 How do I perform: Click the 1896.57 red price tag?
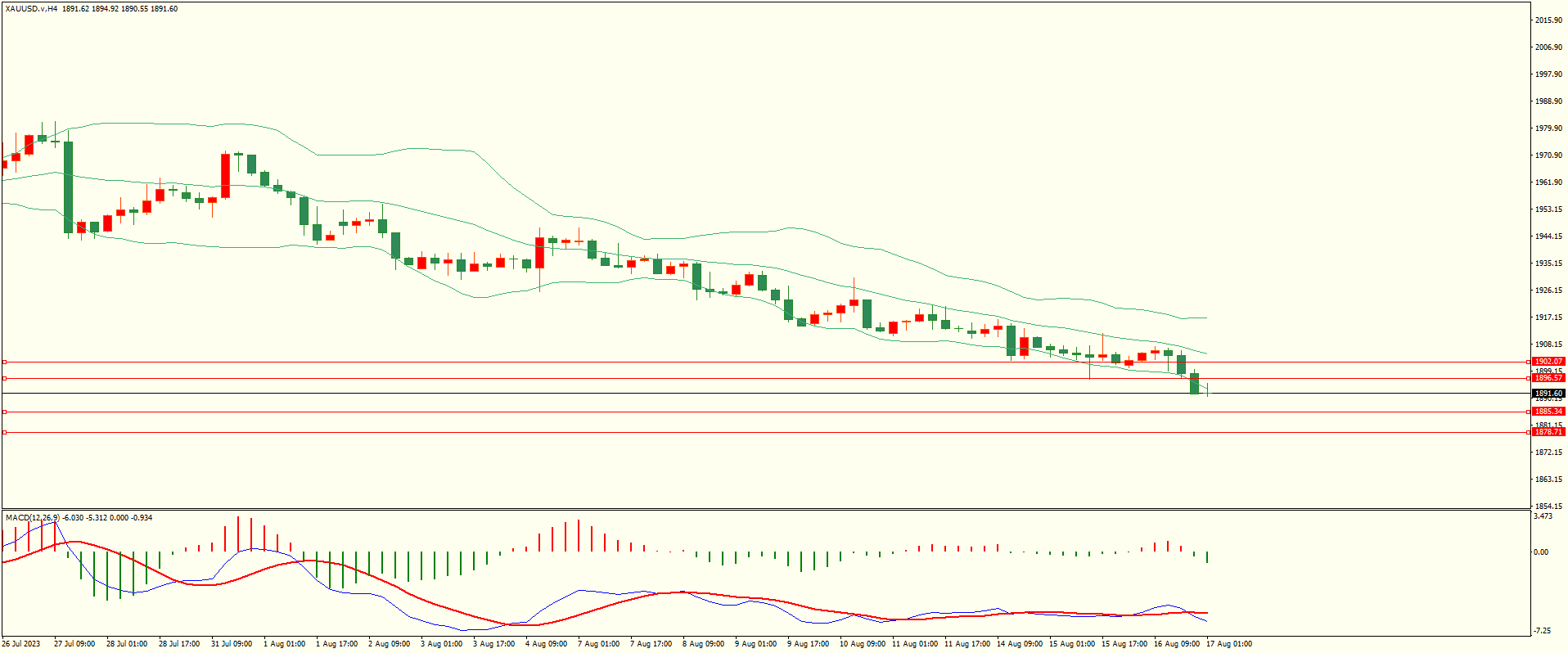click(x=1548, y=378)
